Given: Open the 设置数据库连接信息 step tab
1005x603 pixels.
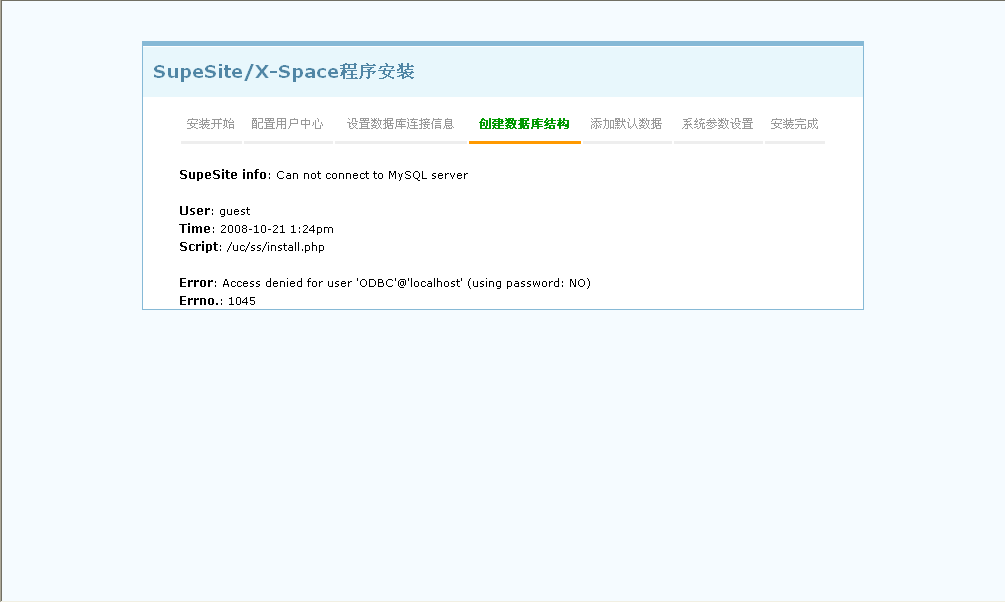Looking at the screenshot, I should tap(401, 124).
